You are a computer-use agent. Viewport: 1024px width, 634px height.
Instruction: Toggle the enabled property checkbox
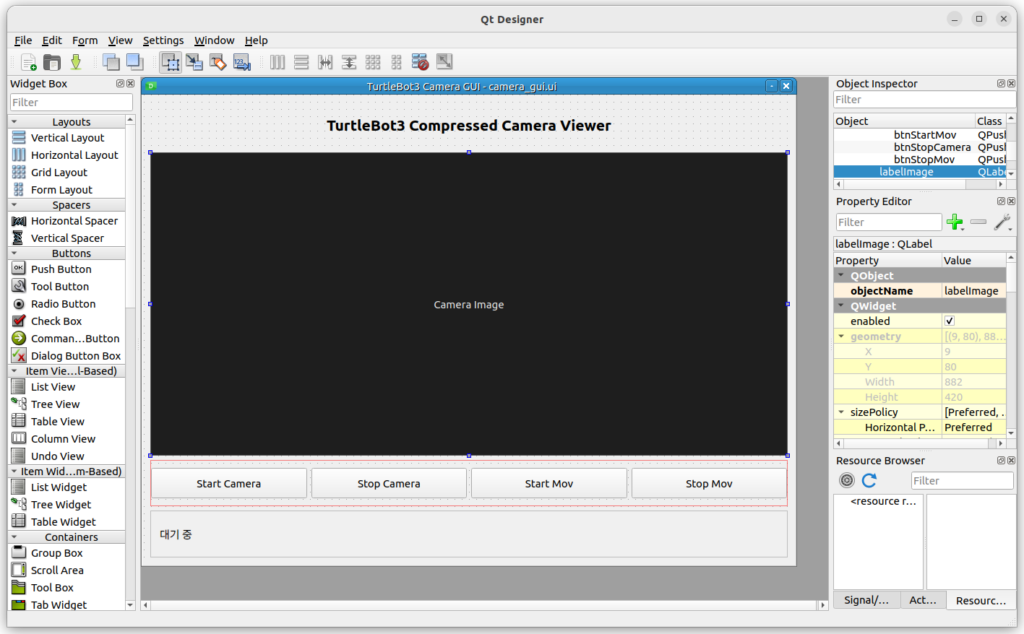coord(950,321)
